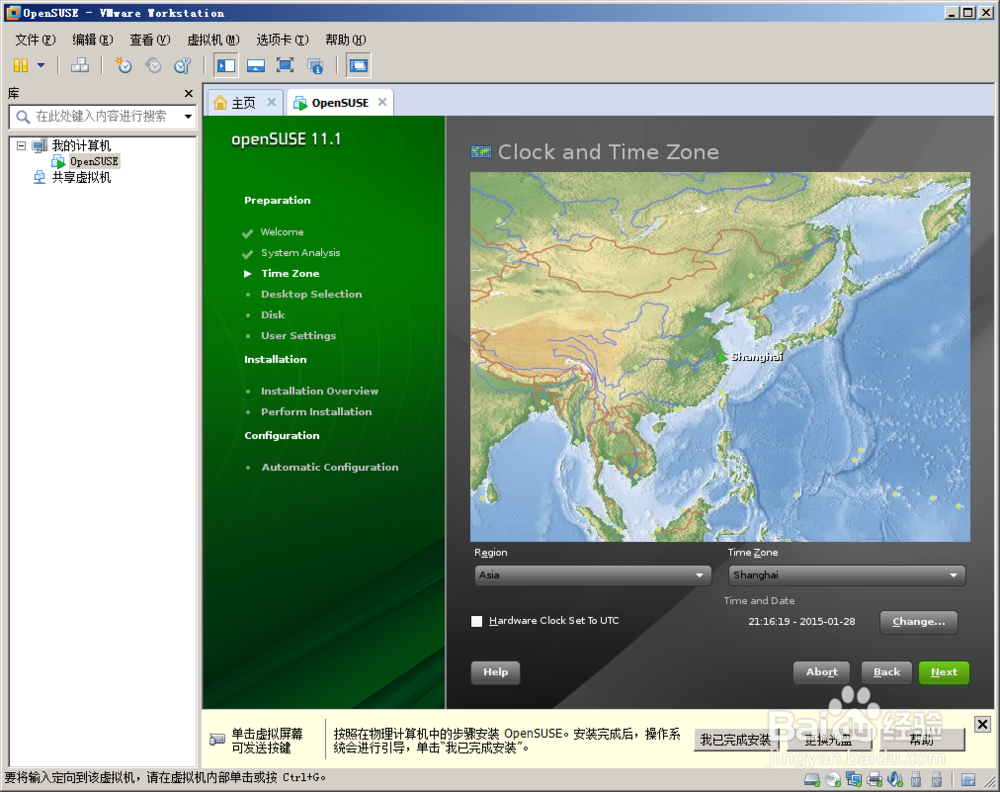The width and height of the screenshot is (1000, 792).
Task: Open the Region dropdown showing Asia
Action: (592, 575)
